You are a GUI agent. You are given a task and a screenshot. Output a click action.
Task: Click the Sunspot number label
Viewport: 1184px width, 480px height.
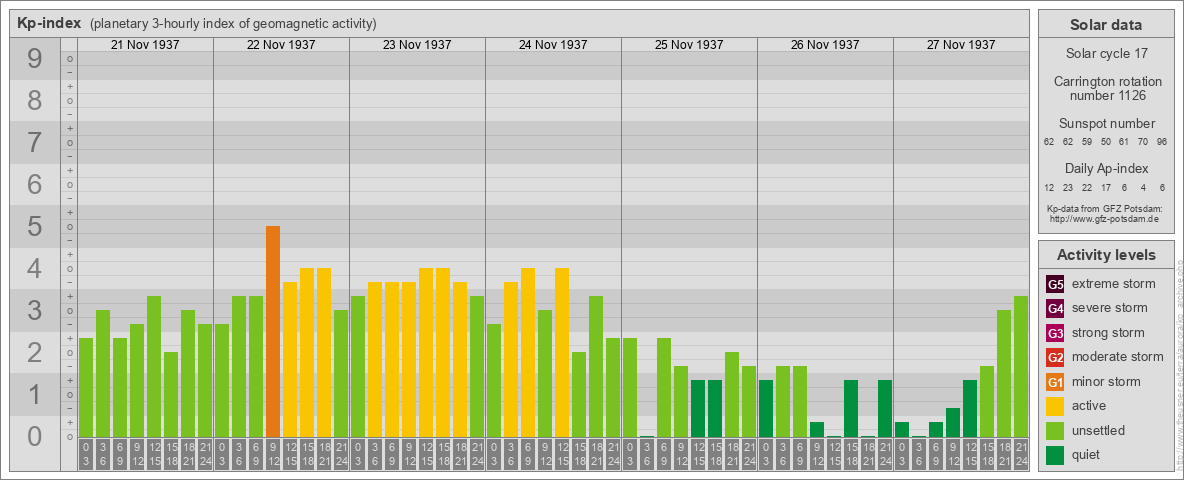(x=1105, y=123)
